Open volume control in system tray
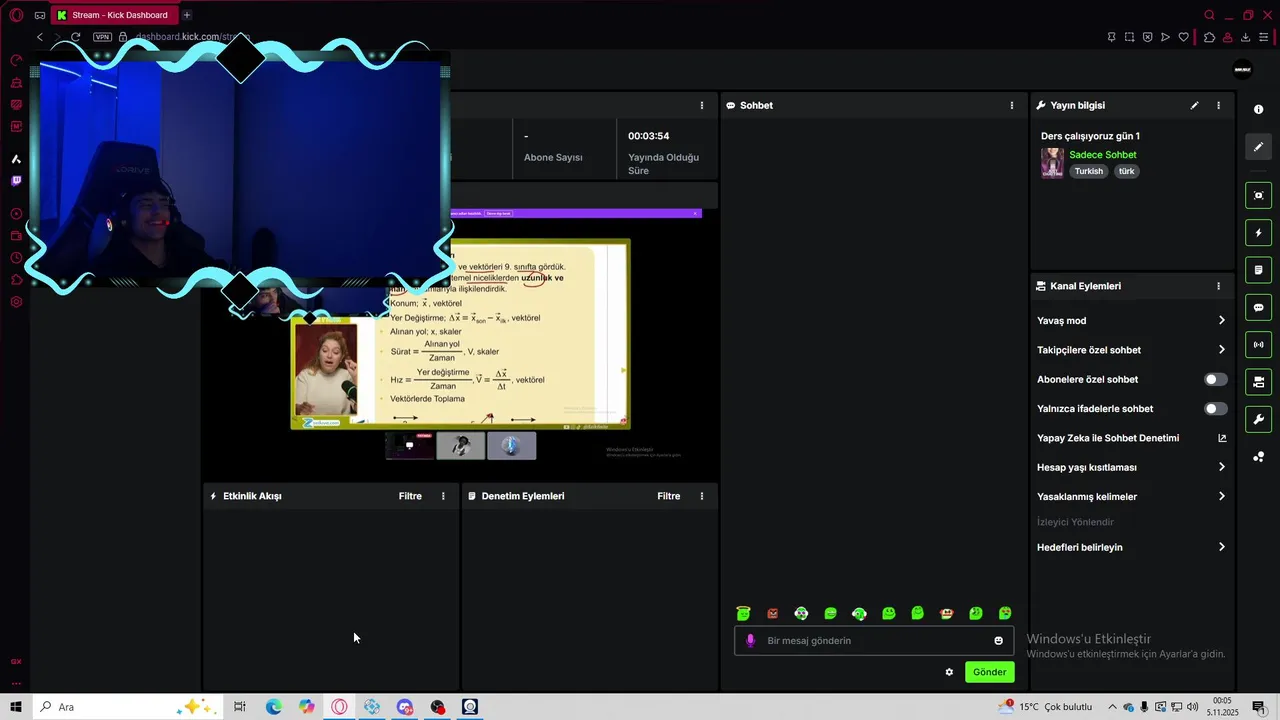 (x=1192, y=707)
